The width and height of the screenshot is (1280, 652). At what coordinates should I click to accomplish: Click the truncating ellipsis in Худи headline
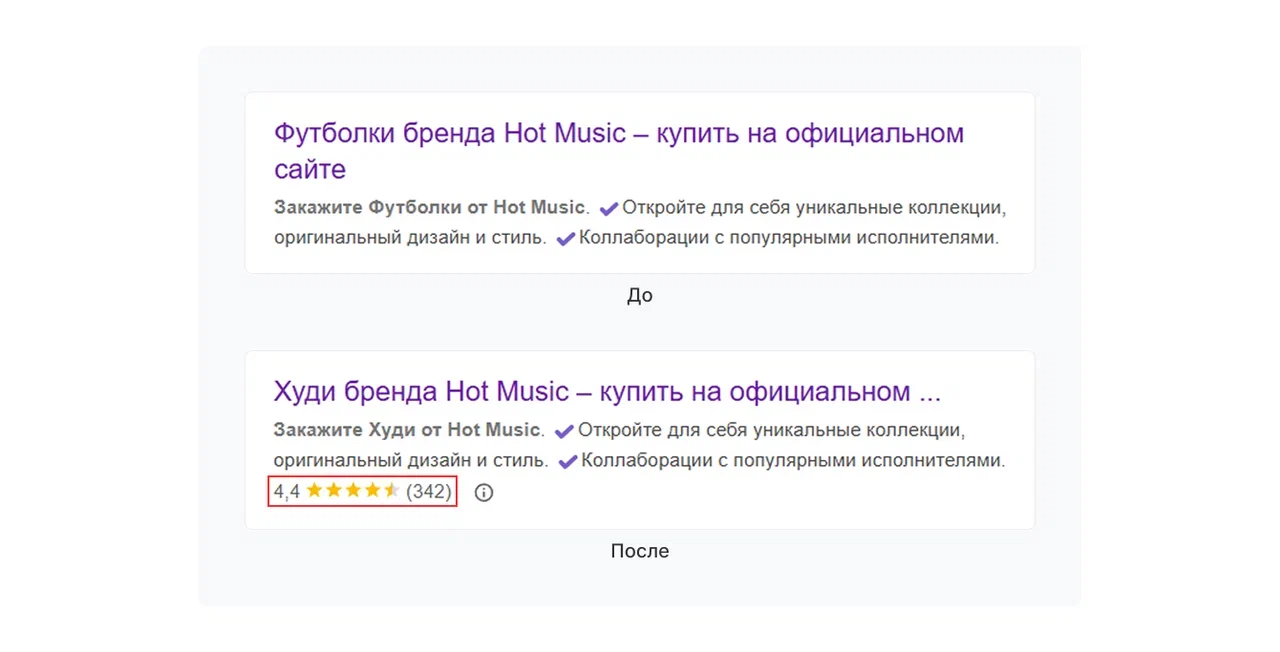tap(929, 393)
